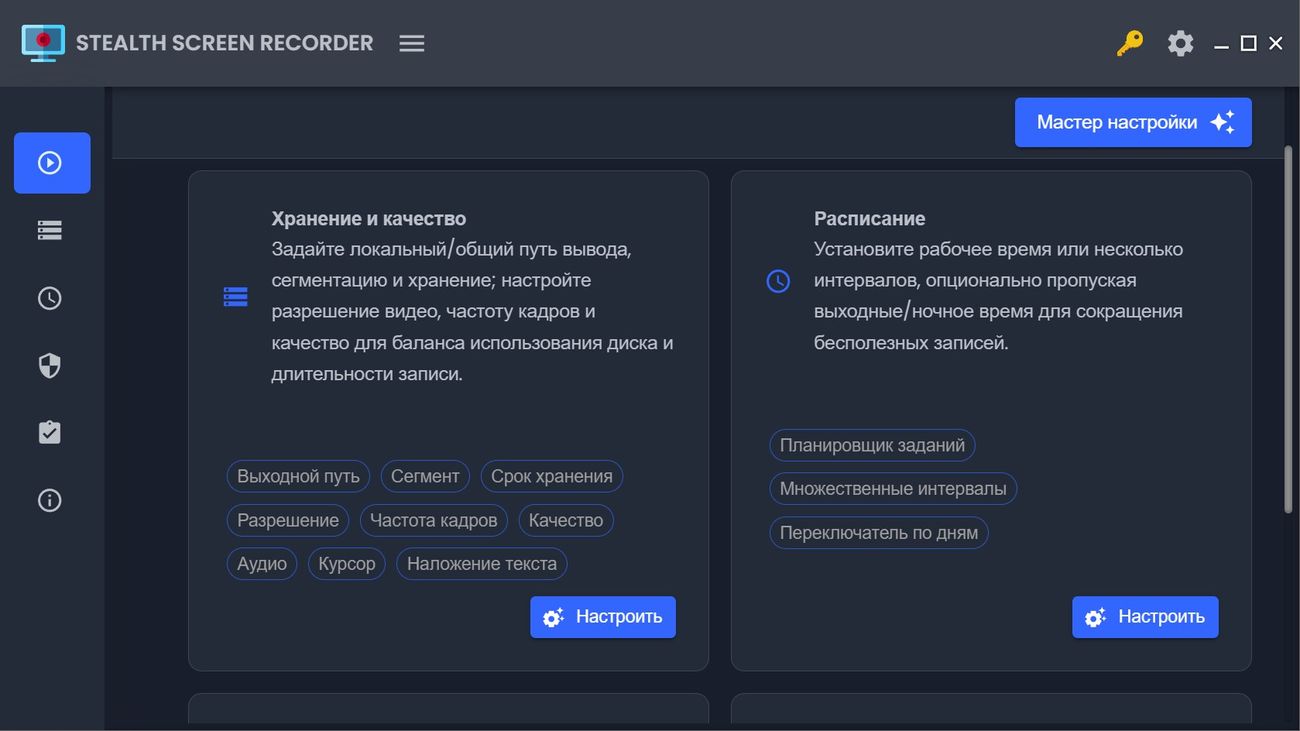Toggle the Курсор tag chip
1300x731 pixels.
click(x=346, y=563)
